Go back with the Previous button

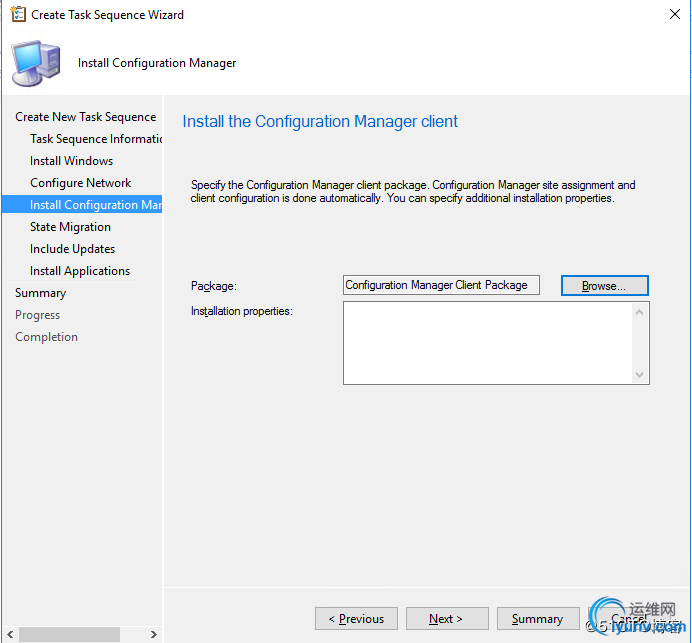pyautogui.click(x=356, y=618)
